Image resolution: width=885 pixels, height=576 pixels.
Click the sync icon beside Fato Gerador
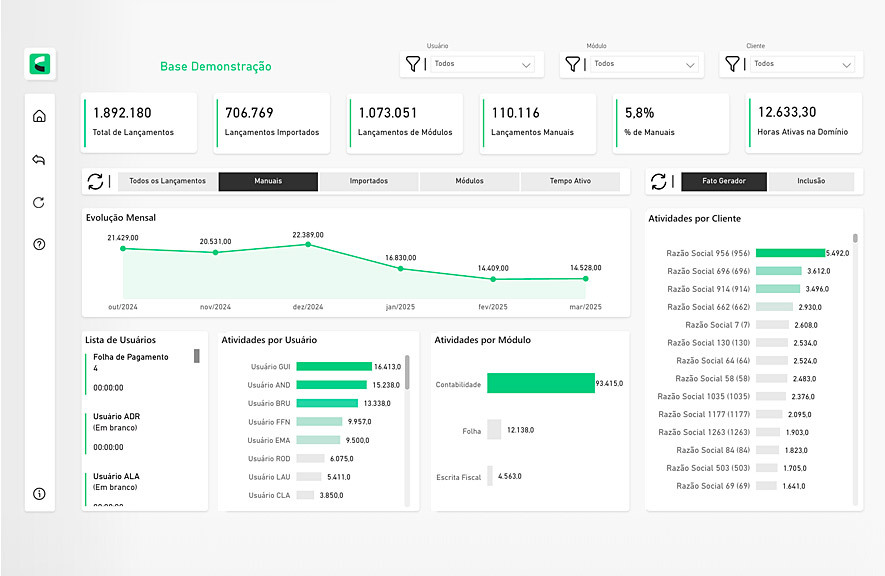[659, 181]
